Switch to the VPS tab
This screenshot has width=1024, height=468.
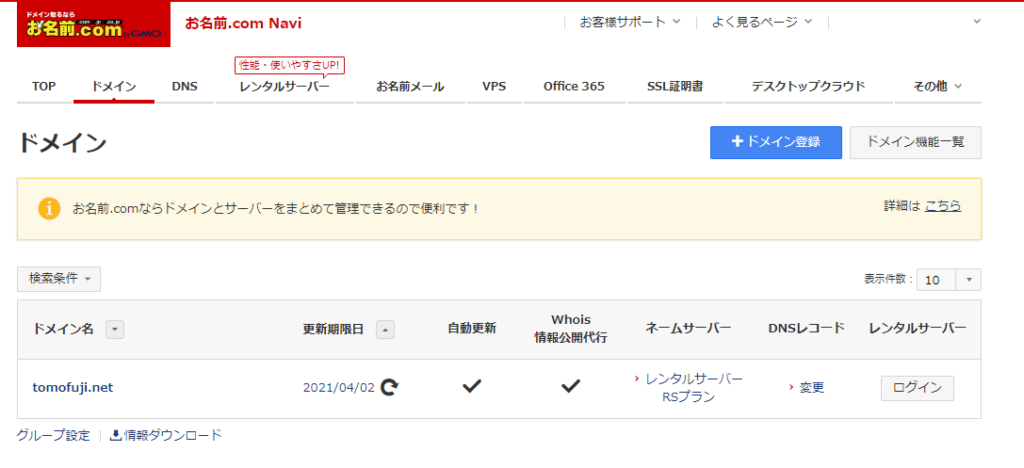coord(494,86)
